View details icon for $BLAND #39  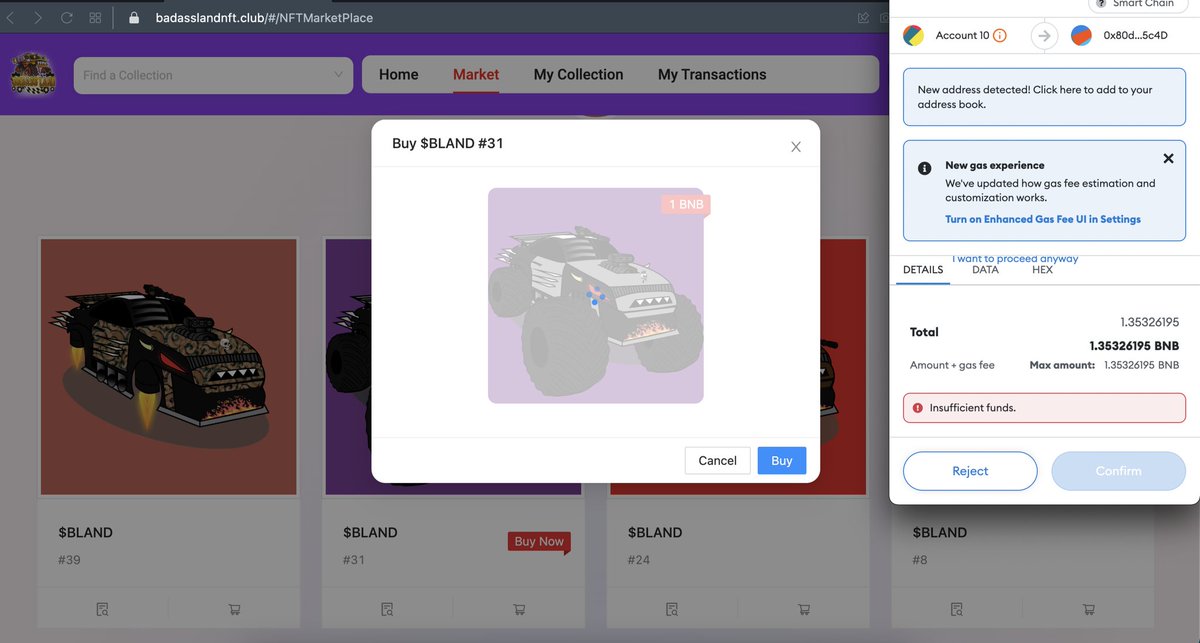(x=102, y=609)
